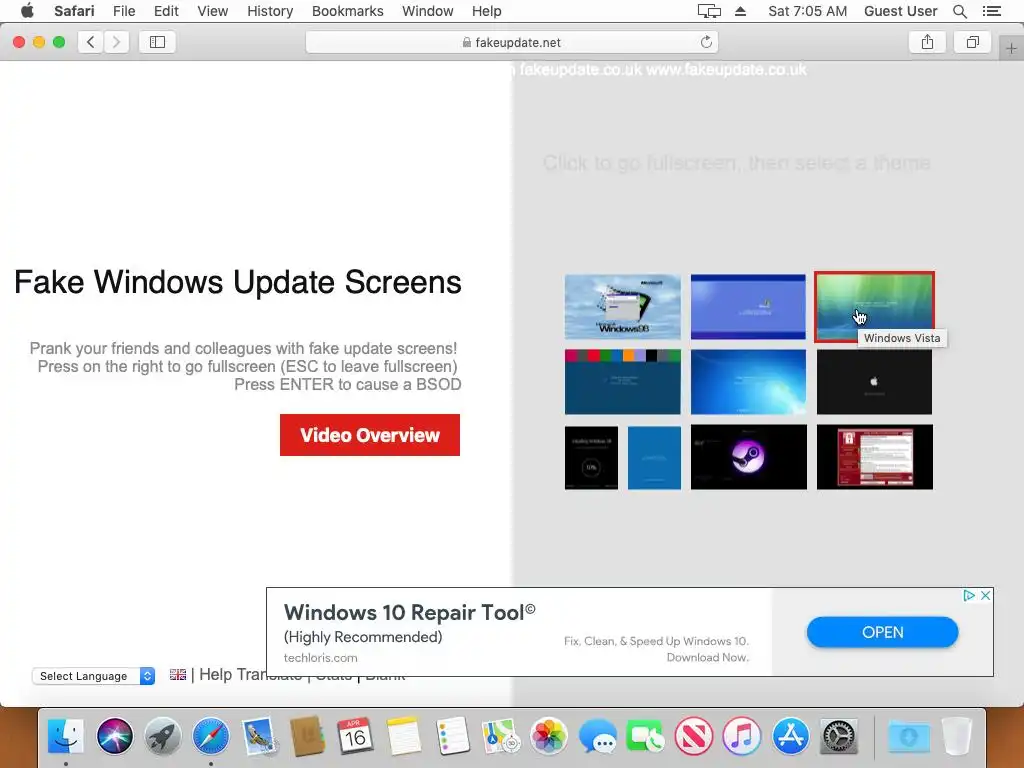
Task: Click the screen mirroring menu bar icon
Action: click(709, 11)
